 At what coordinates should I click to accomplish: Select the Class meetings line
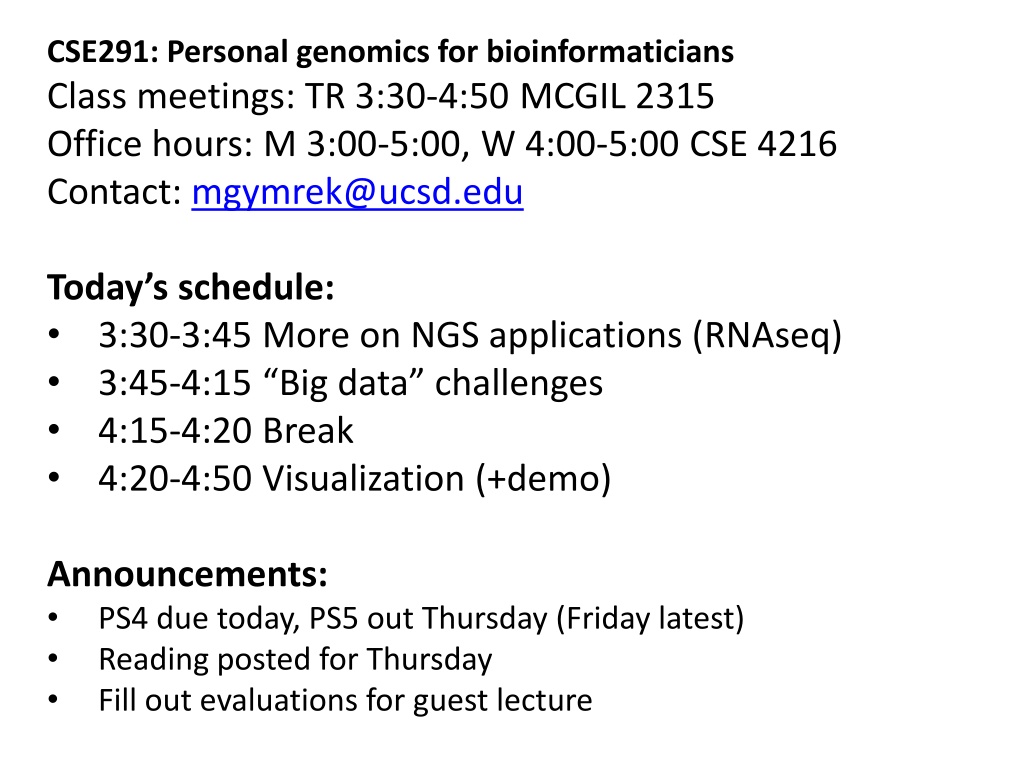pyautogui.click(x=381, y=97)
